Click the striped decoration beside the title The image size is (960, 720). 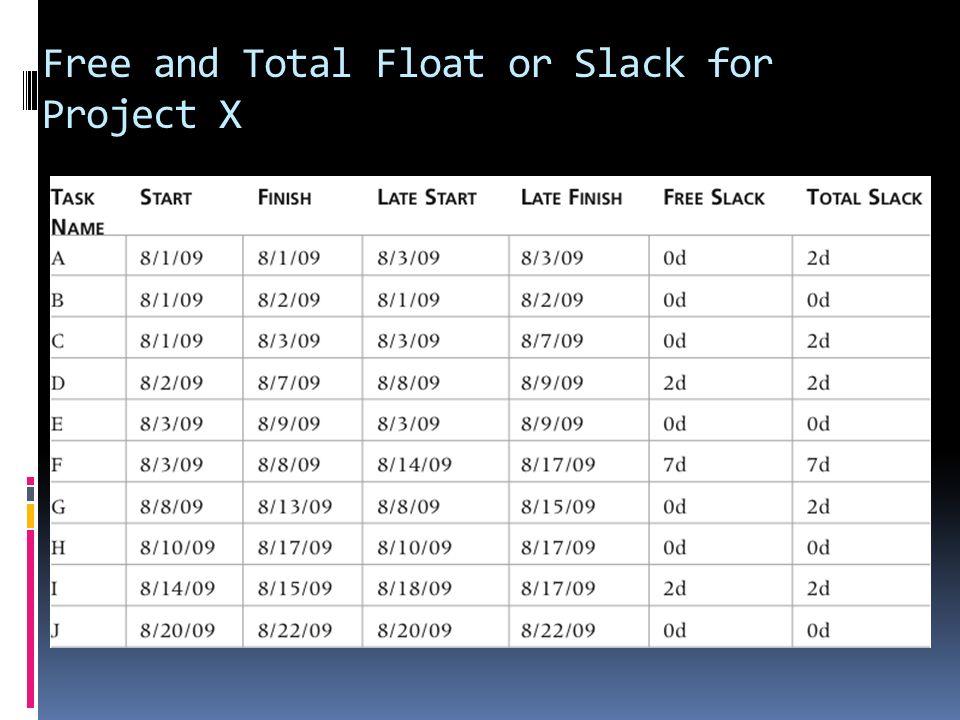(x=30, y=91)
